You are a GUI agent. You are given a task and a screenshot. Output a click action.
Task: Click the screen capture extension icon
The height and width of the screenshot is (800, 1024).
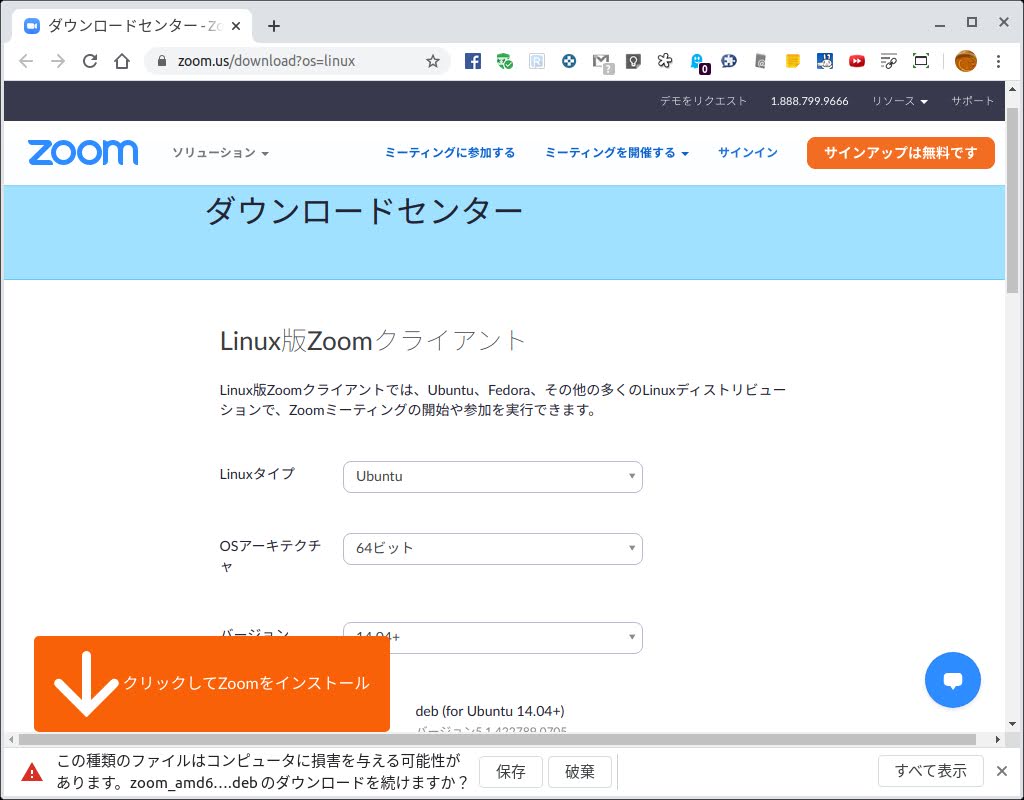[921, 61]
